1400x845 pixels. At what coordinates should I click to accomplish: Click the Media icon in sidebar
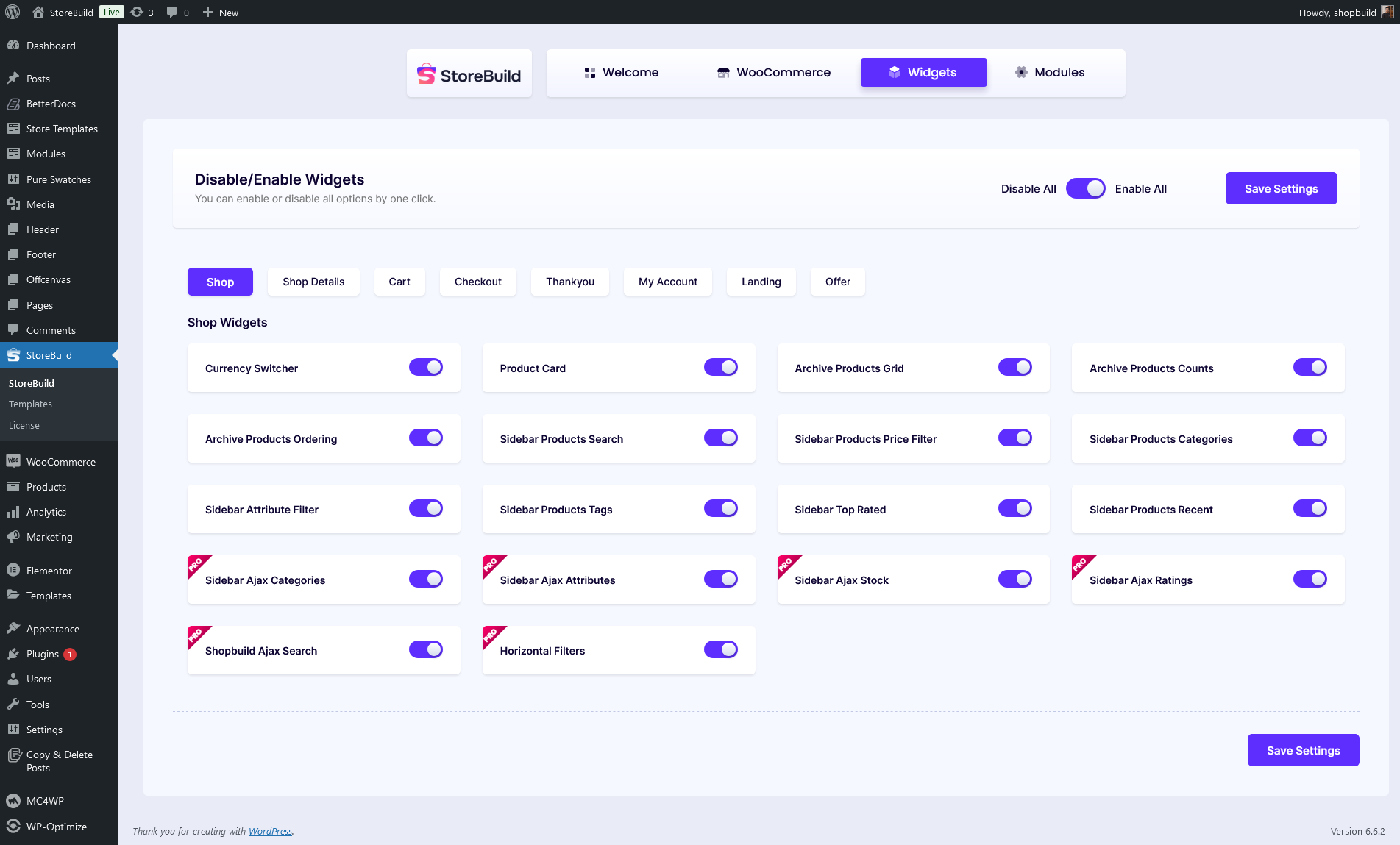13,204
